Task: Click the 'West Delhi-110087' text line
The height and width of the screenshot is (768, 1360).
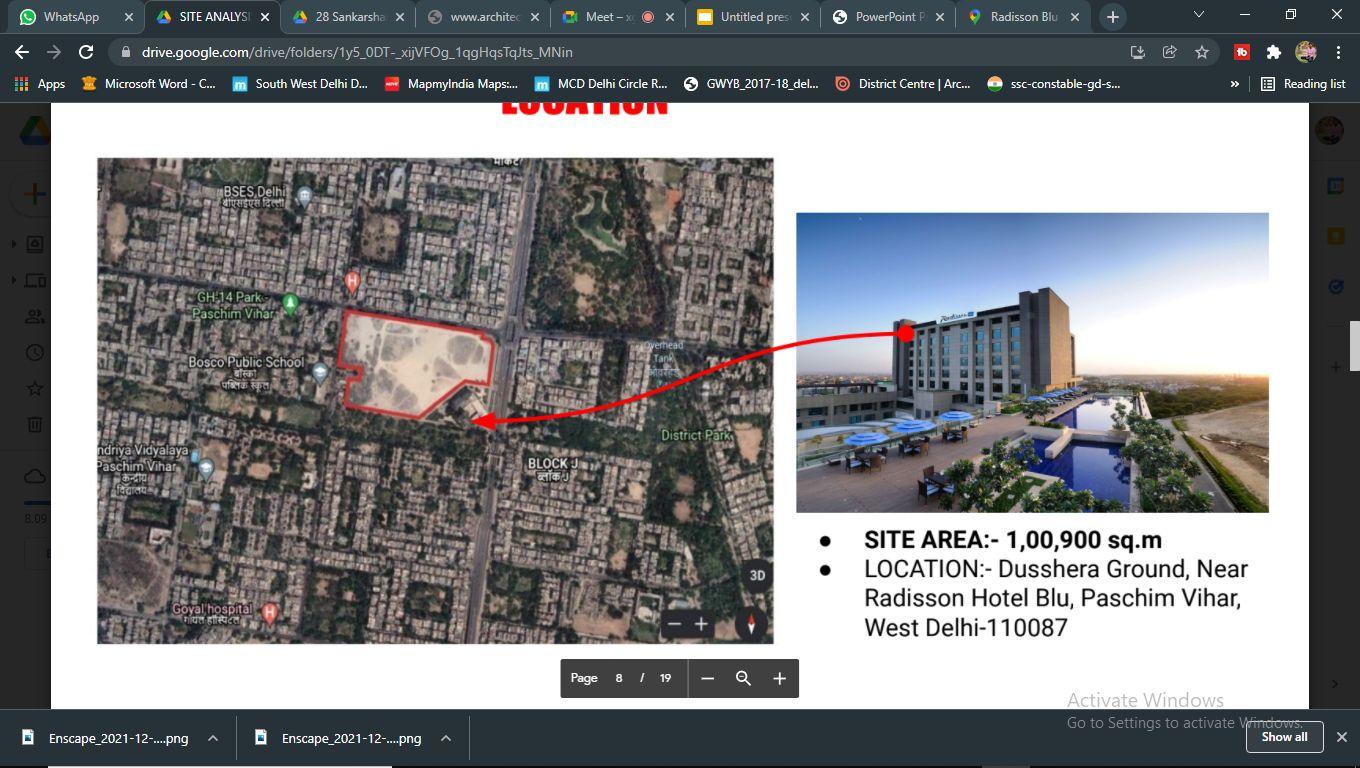Action: tap(966, 628)
